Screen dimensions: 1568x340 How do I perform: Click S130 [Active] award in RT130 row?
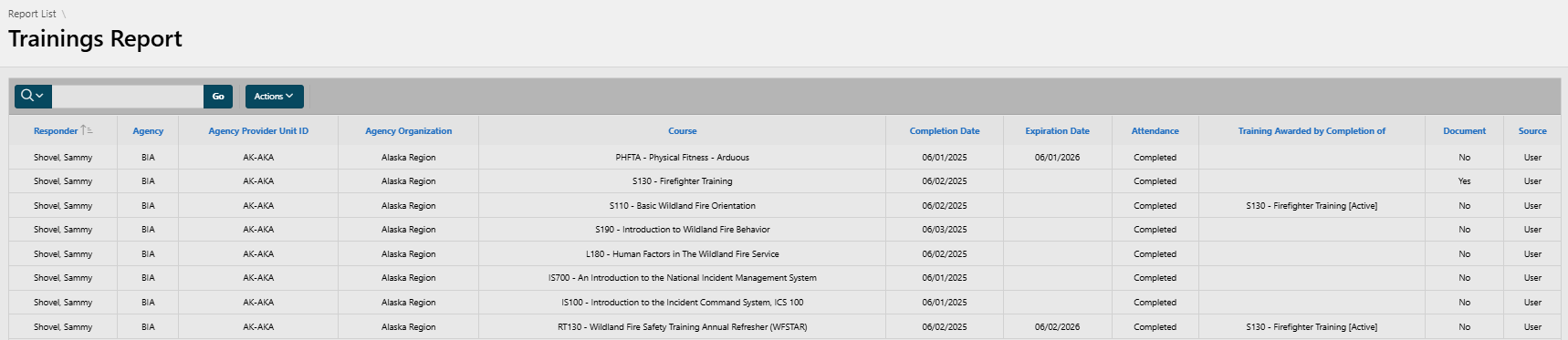pos(1312,327)
